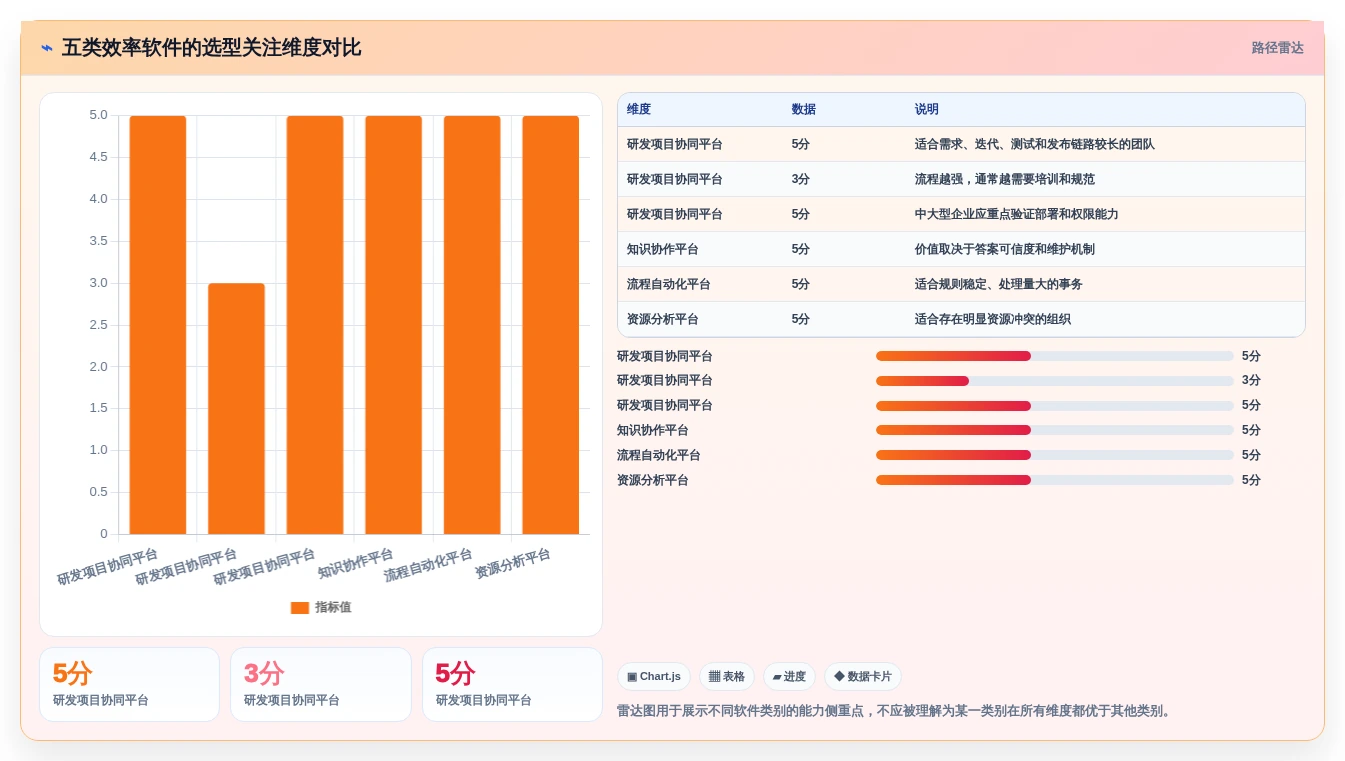Viewport: 1345px width, 761px height.
Task: Click the lightning icon beside the page title
Action: [x=47, y=48]
